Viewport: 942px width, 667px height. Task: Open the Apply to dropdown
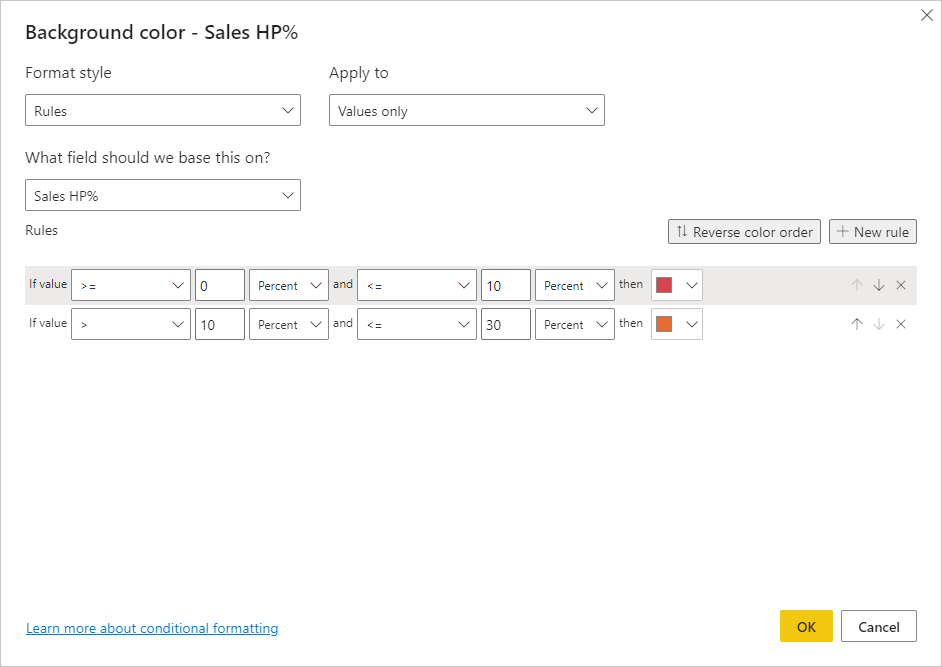[467, 110]
